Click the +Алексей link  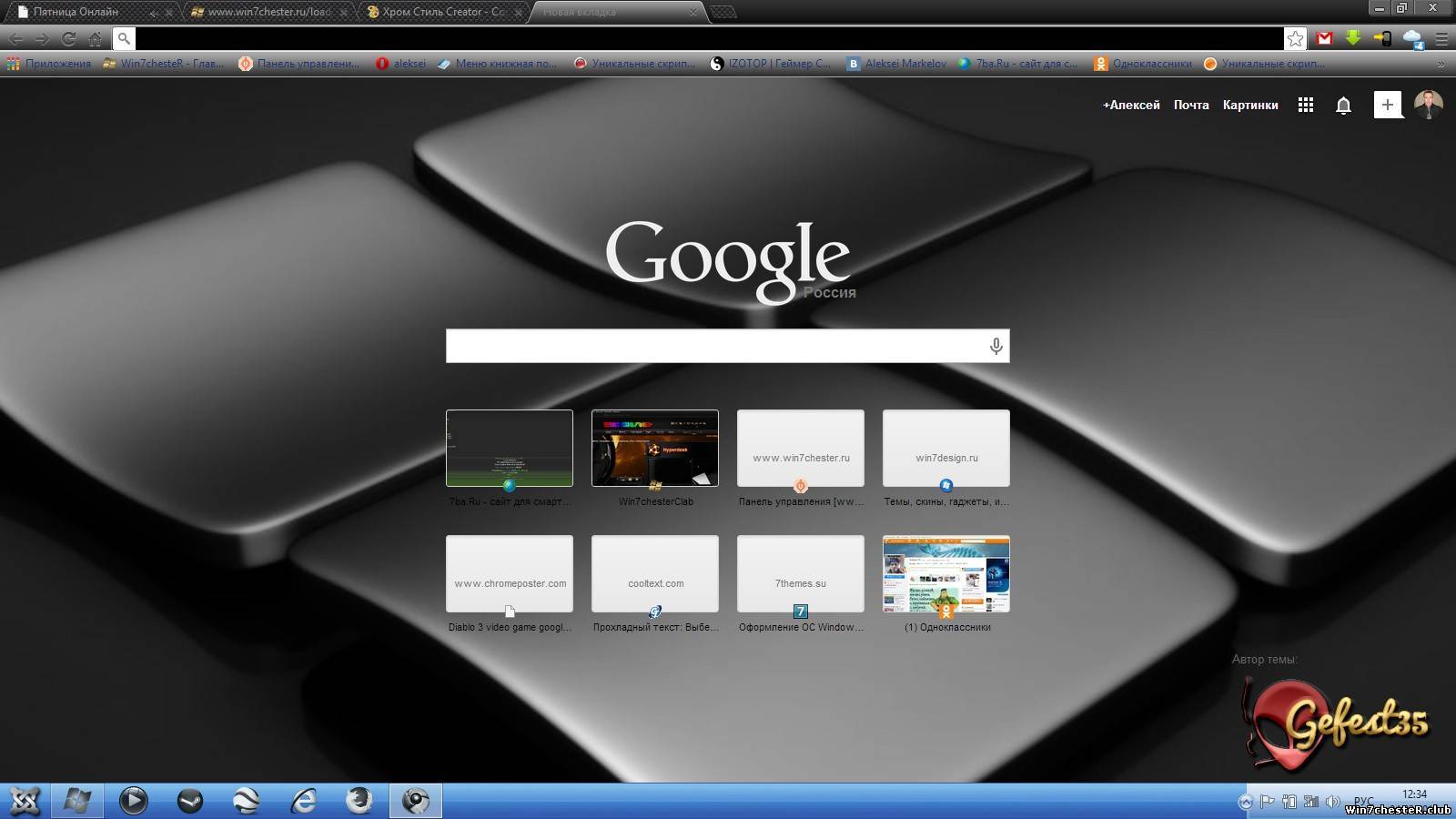point(1131,105)
